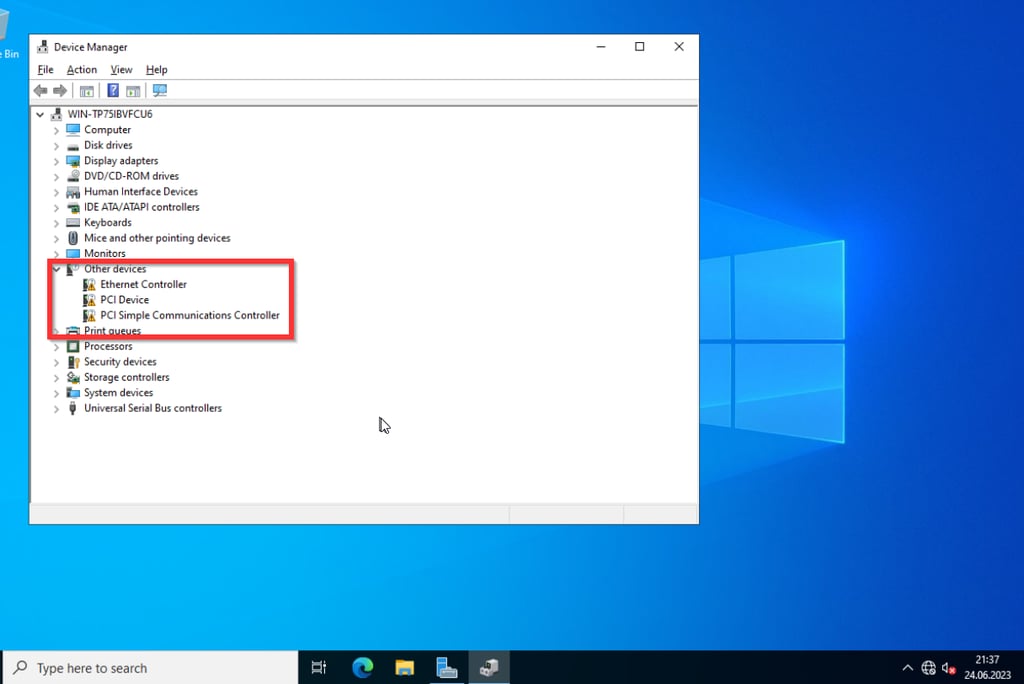Collapse the Other devices node
The image size is (1024, 684).
[x=56, y=269]
